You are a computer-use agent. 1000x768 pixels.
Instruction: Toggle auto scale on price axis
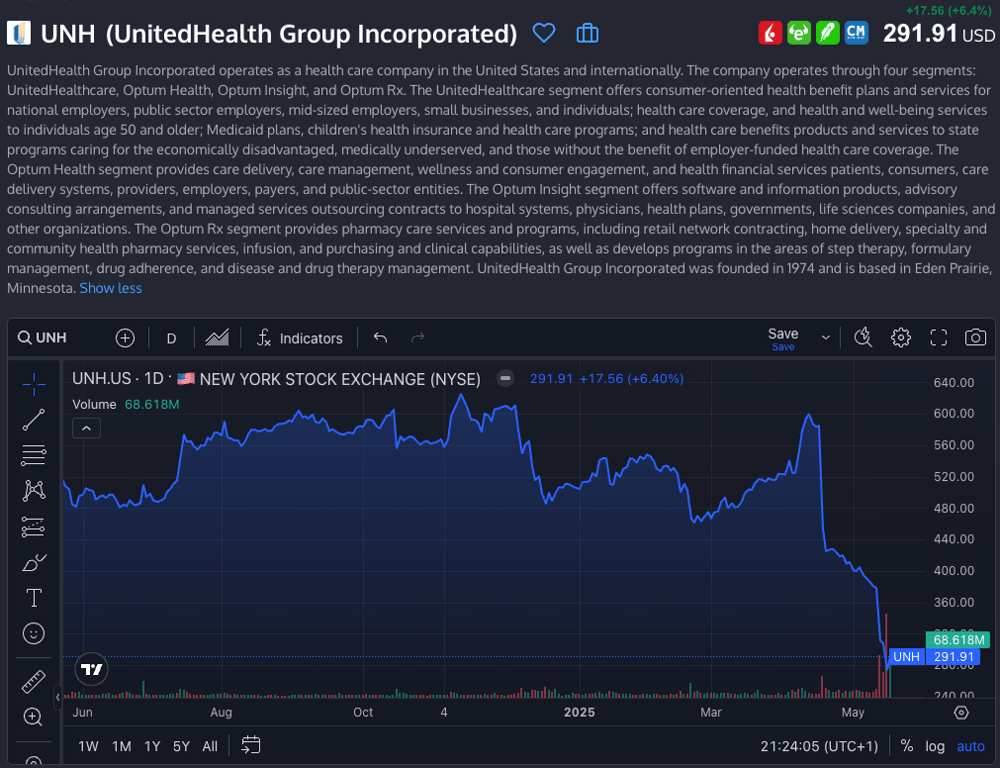coord(970,746)
